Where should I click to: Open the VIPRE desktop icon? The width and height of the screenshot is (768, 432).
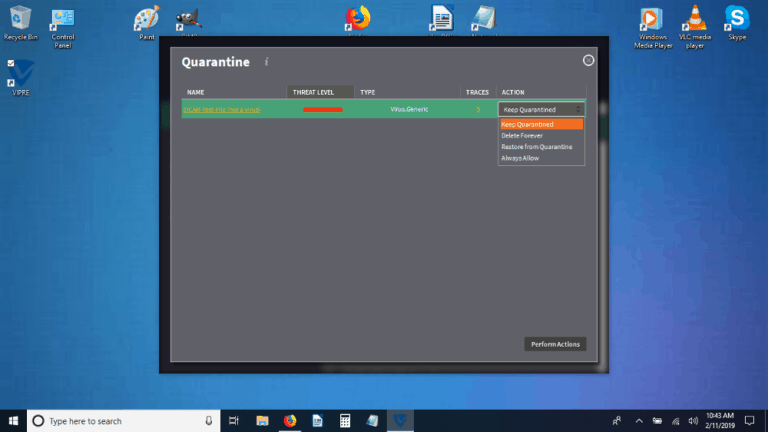pyautogui.click(x=21, y=77)
